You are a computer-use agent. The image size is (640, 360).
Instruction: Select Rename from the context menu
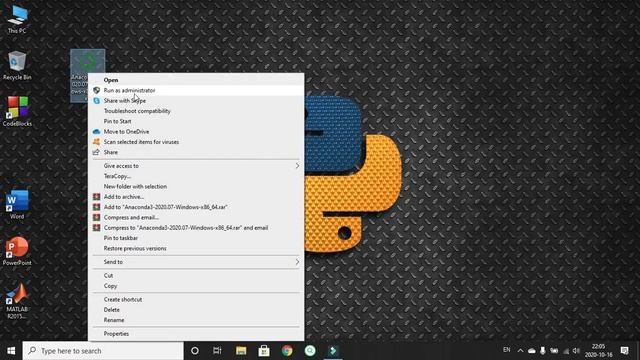196,320
